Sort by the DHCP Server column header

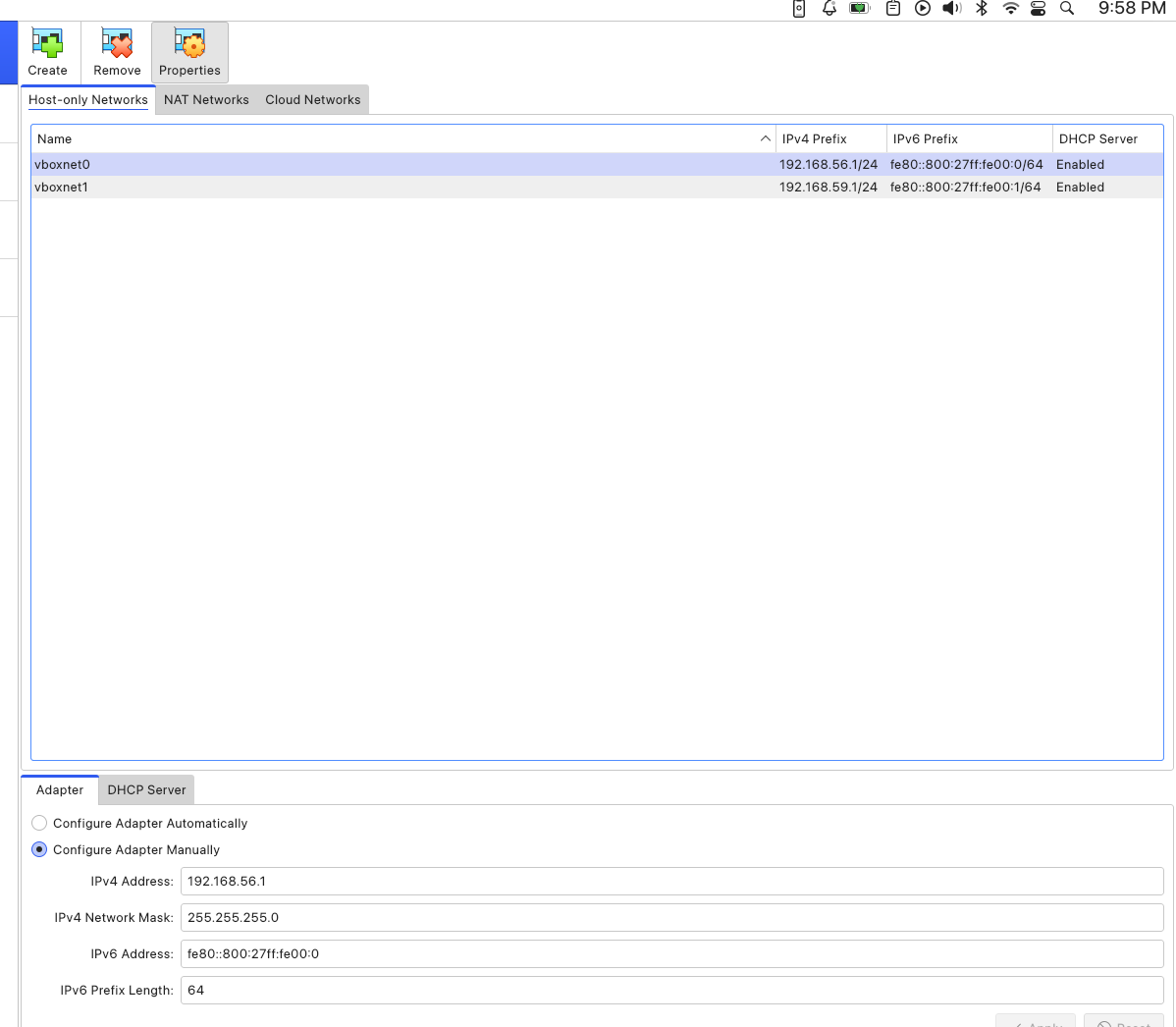coord(1097,138)
